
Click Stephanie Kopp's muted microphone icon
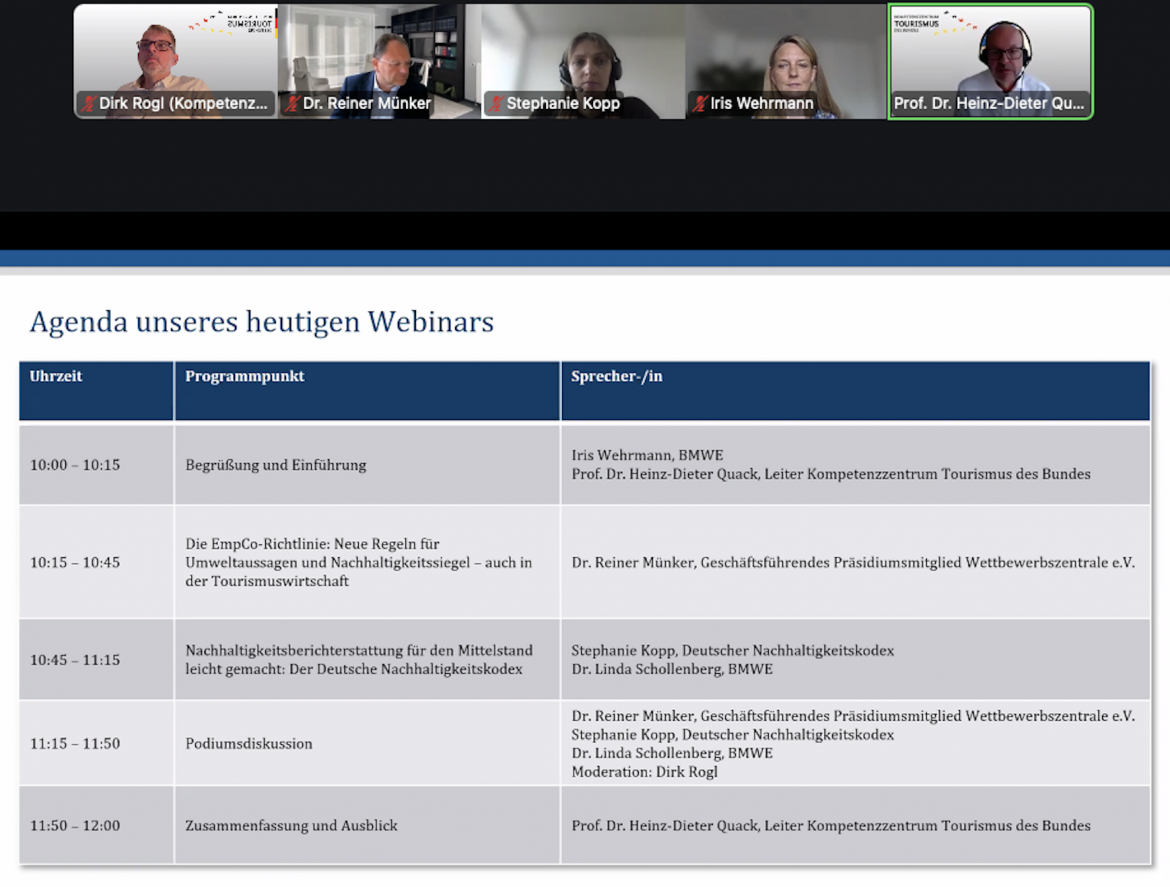click(496, 104)
